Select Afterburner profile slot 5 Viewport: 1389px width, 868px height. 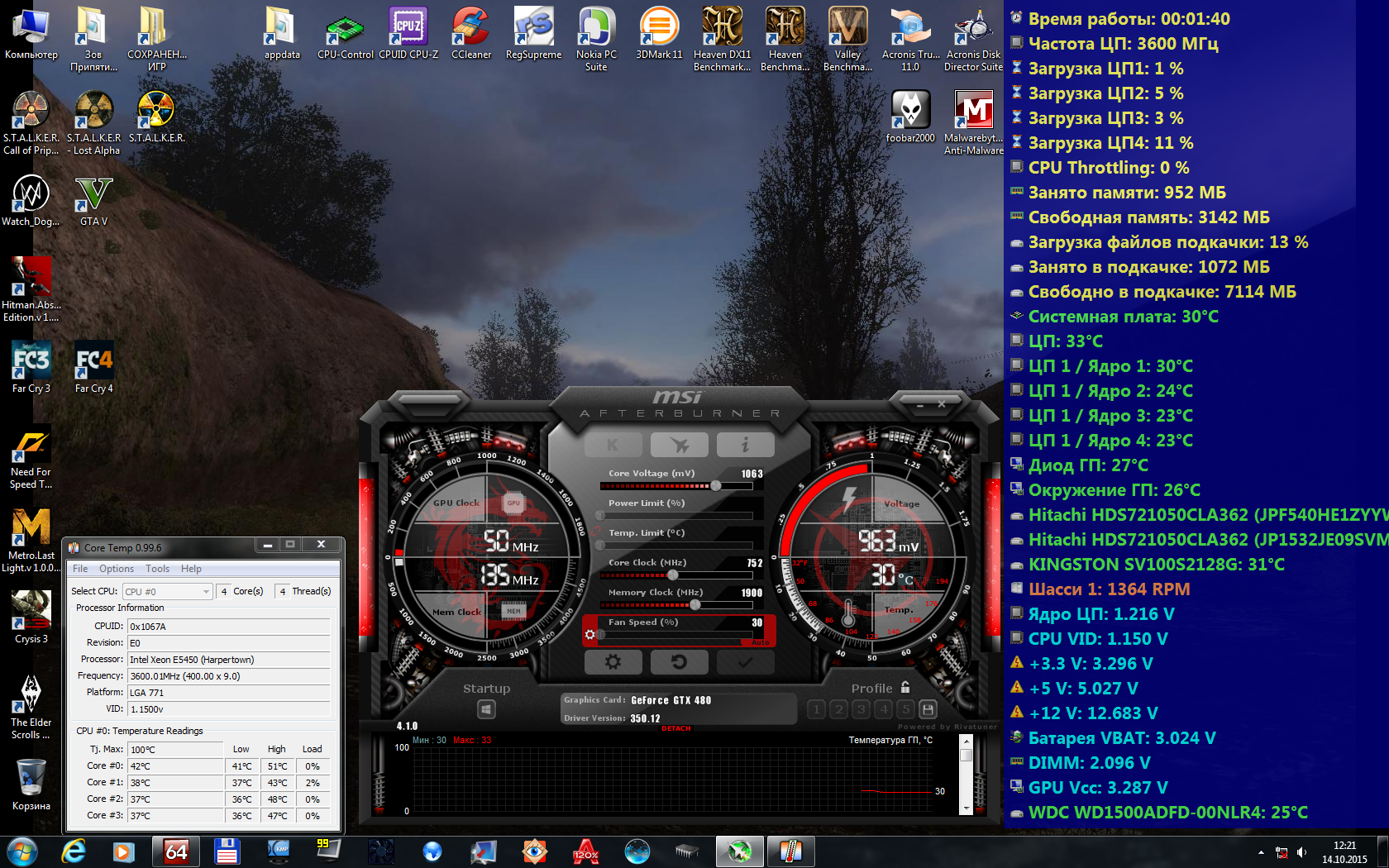906,709
